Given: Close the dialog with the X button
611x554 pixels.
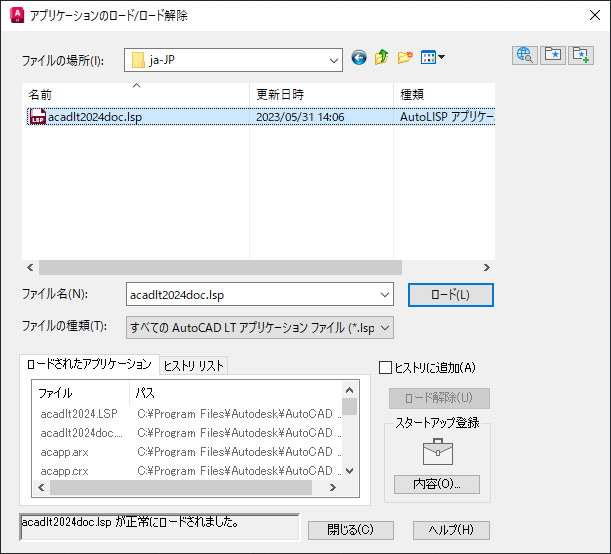Looking at the screenshot, I should click(595, 15).
